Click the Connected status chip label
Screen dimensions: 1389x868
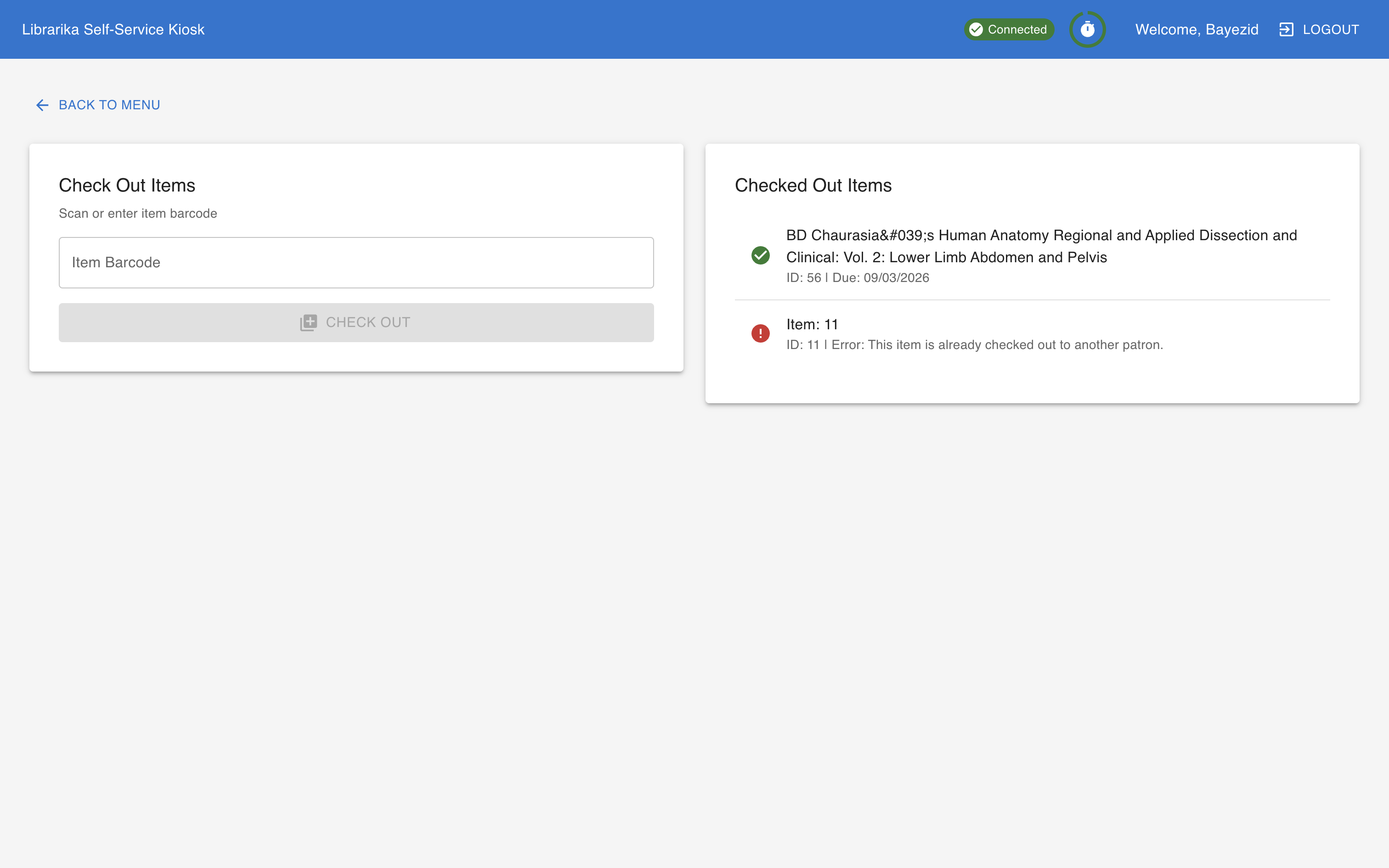coord(1016,29)
